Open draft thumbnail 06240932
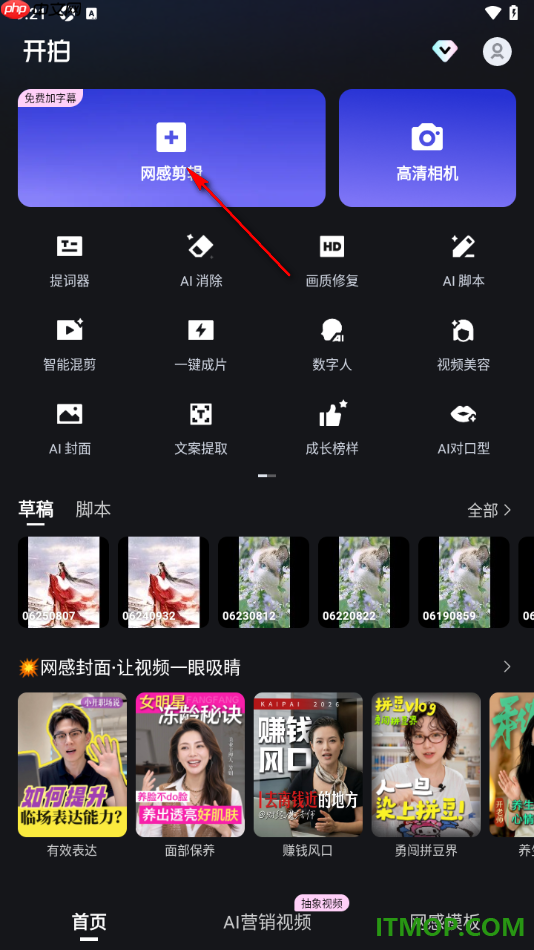The image size is (534, 950). click(x=164, y=582)
